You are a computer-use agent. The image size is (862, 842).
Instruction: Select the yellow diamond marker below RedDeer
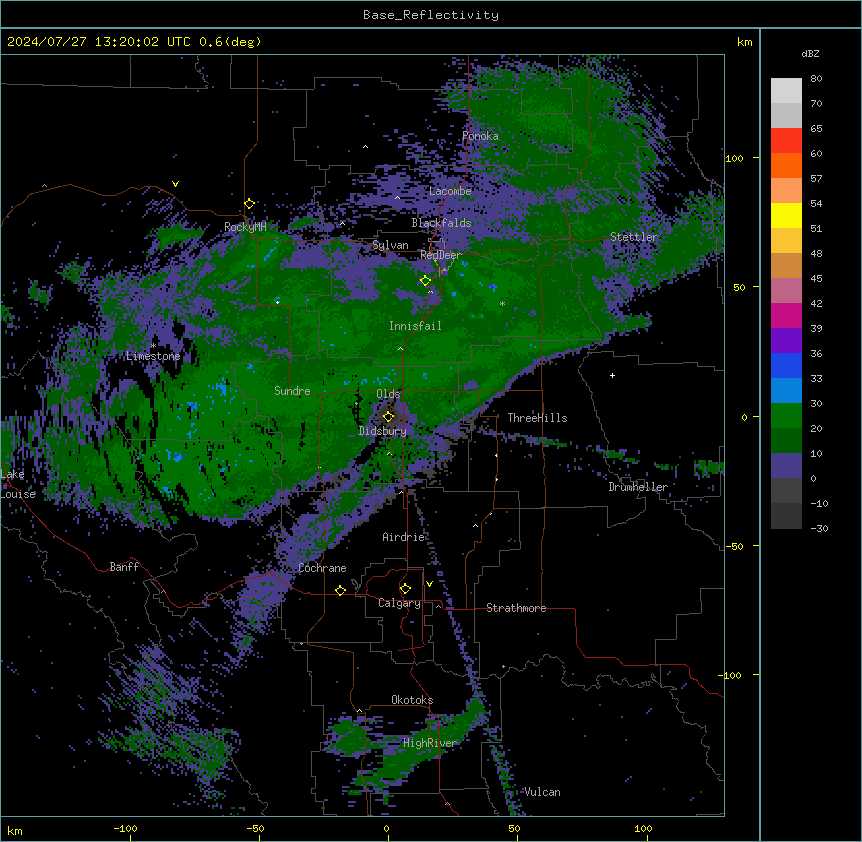coord(425,281)
